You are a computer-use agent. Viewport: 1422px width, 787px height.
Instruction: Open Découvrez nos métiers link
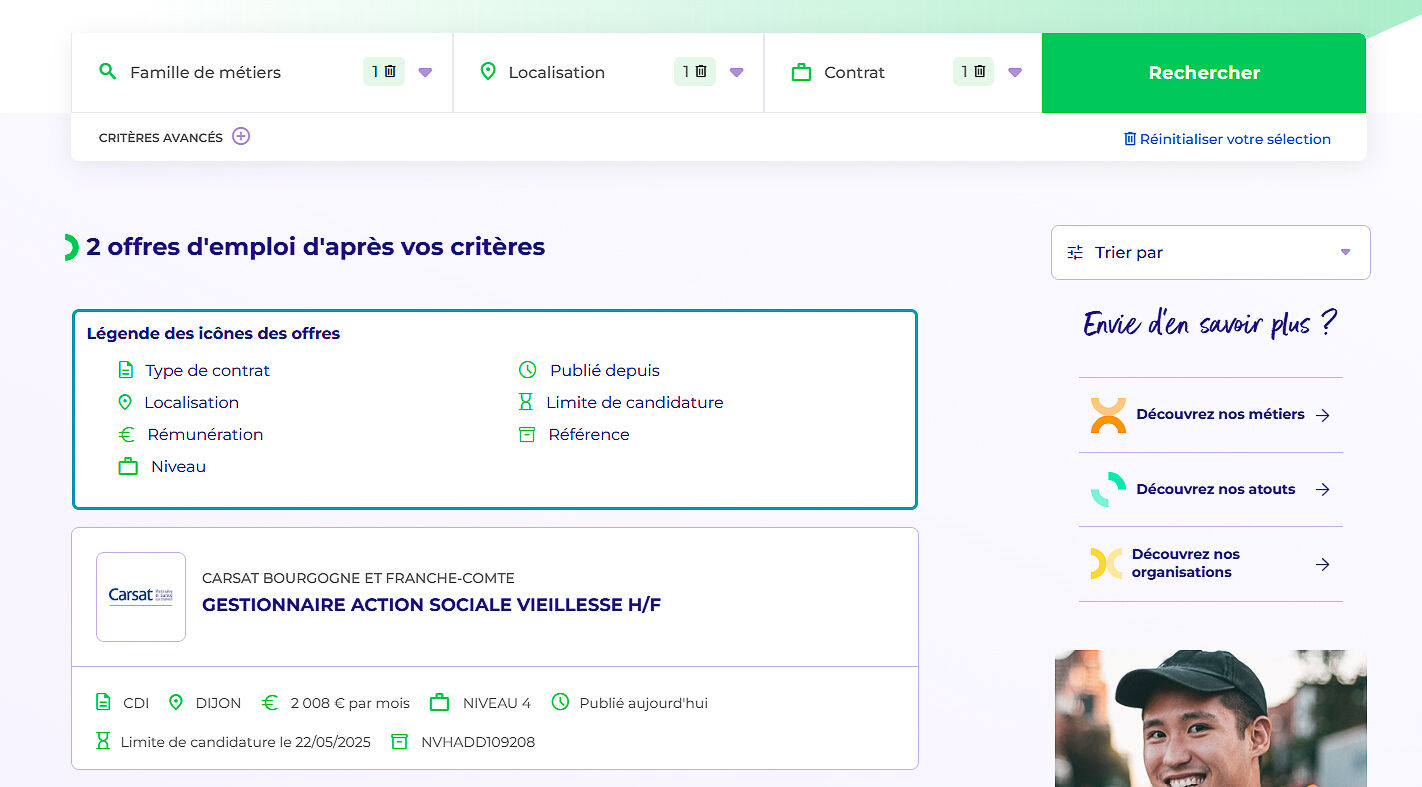click(1220, 414)
